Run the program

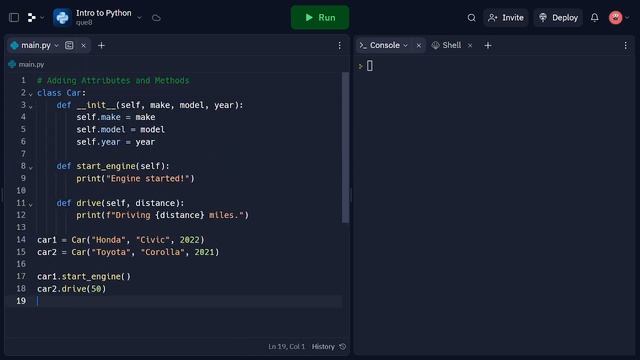point(320,18)
